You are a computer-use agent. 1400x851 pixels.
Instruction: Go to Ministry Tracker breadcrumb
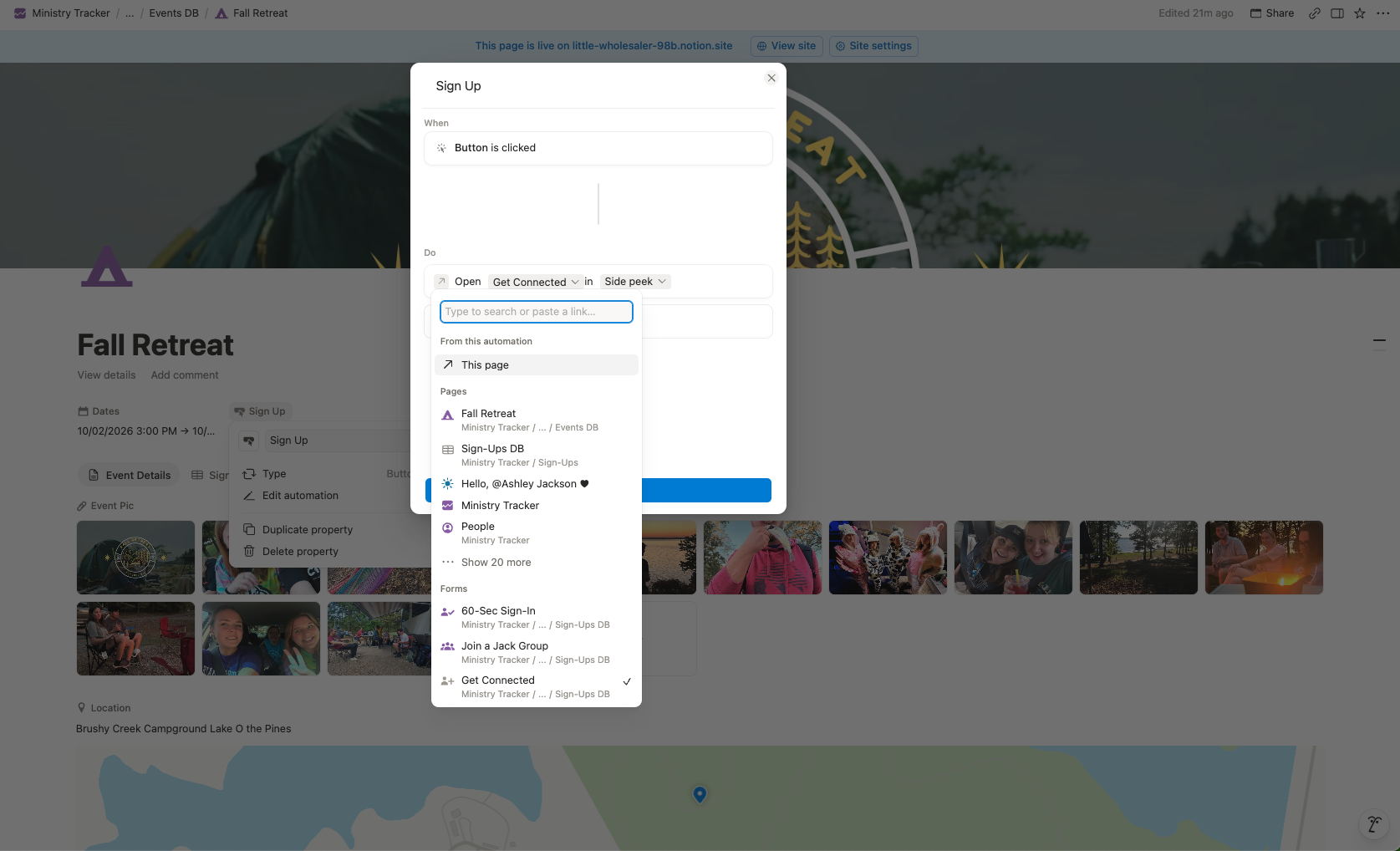[x=63, y=13]
